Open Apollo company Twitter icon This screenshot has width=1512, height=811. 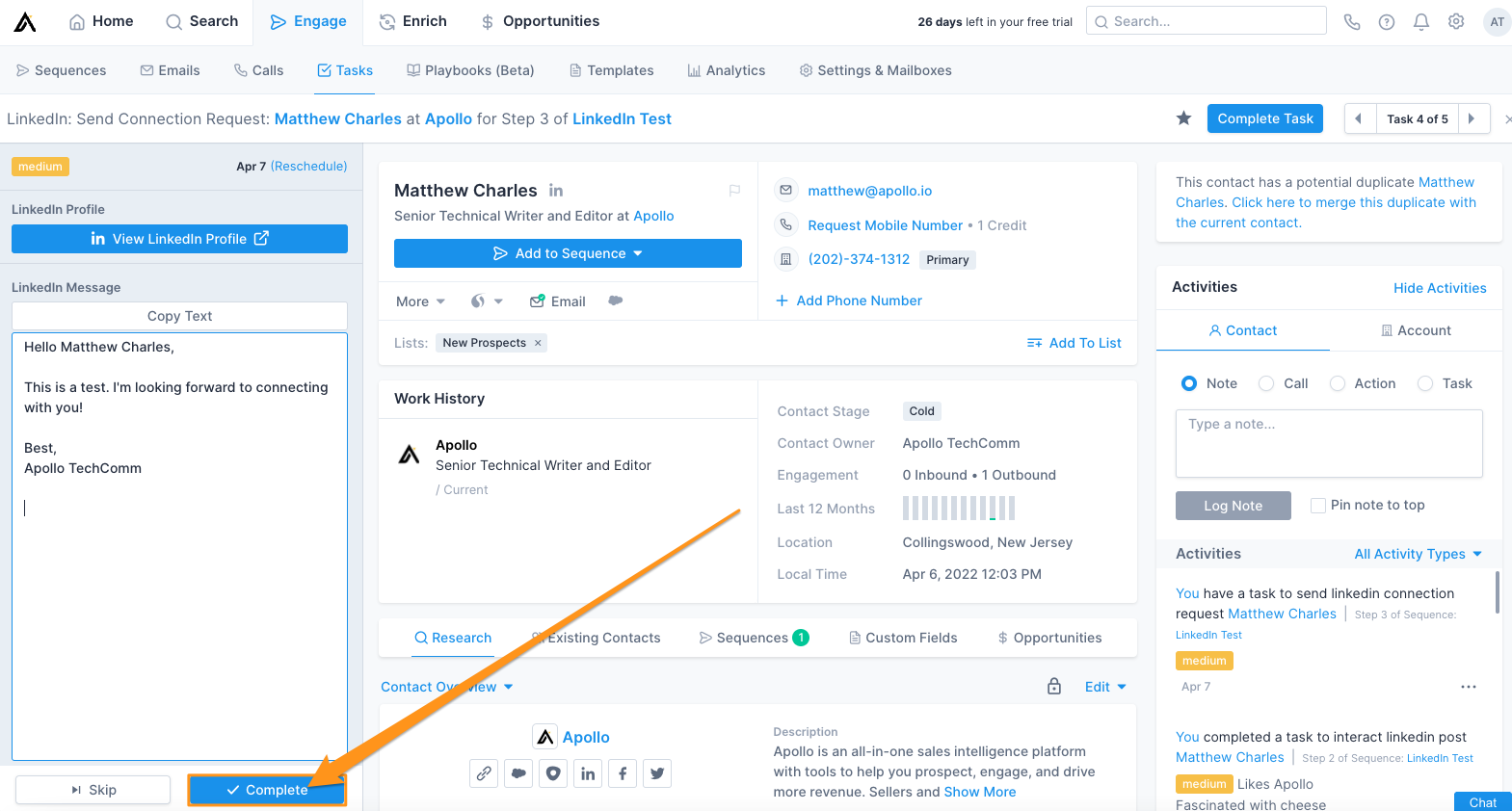point(657,773)
